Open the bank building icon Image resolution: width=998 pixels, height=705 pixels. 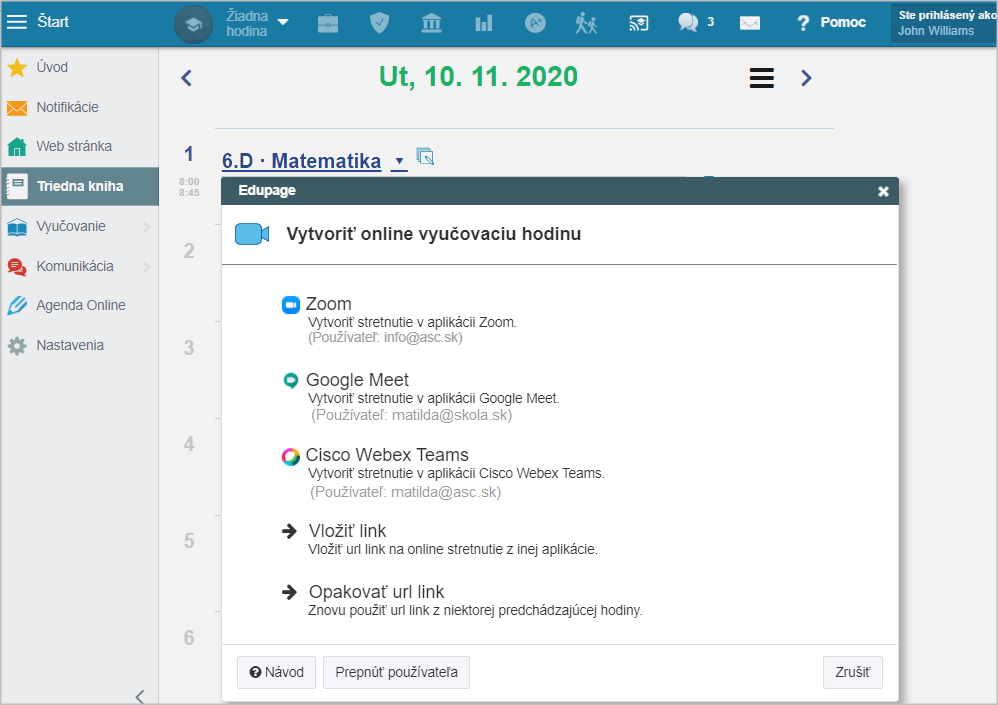[x=432, y=24]
